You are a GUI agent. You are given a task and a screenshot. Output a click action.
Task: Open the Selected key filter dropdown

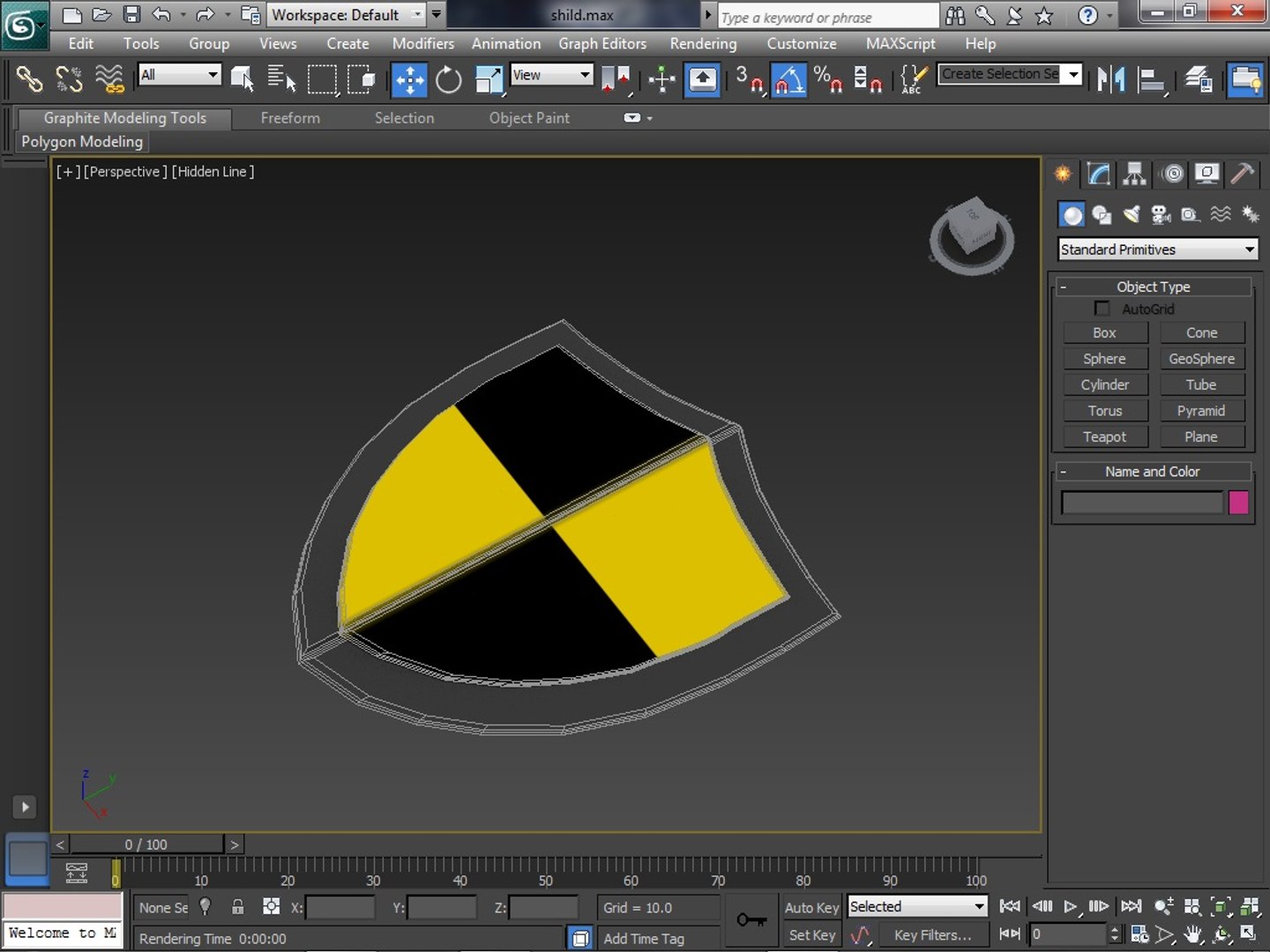point(917,906)
